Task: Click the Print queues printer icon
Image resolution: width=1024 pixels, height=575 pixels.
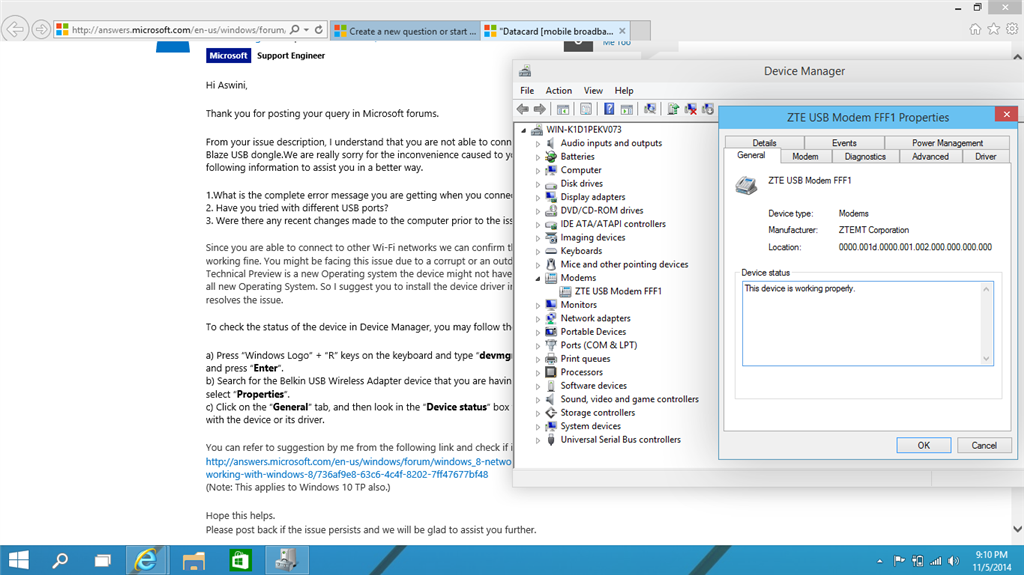Action: click(551, 359)
